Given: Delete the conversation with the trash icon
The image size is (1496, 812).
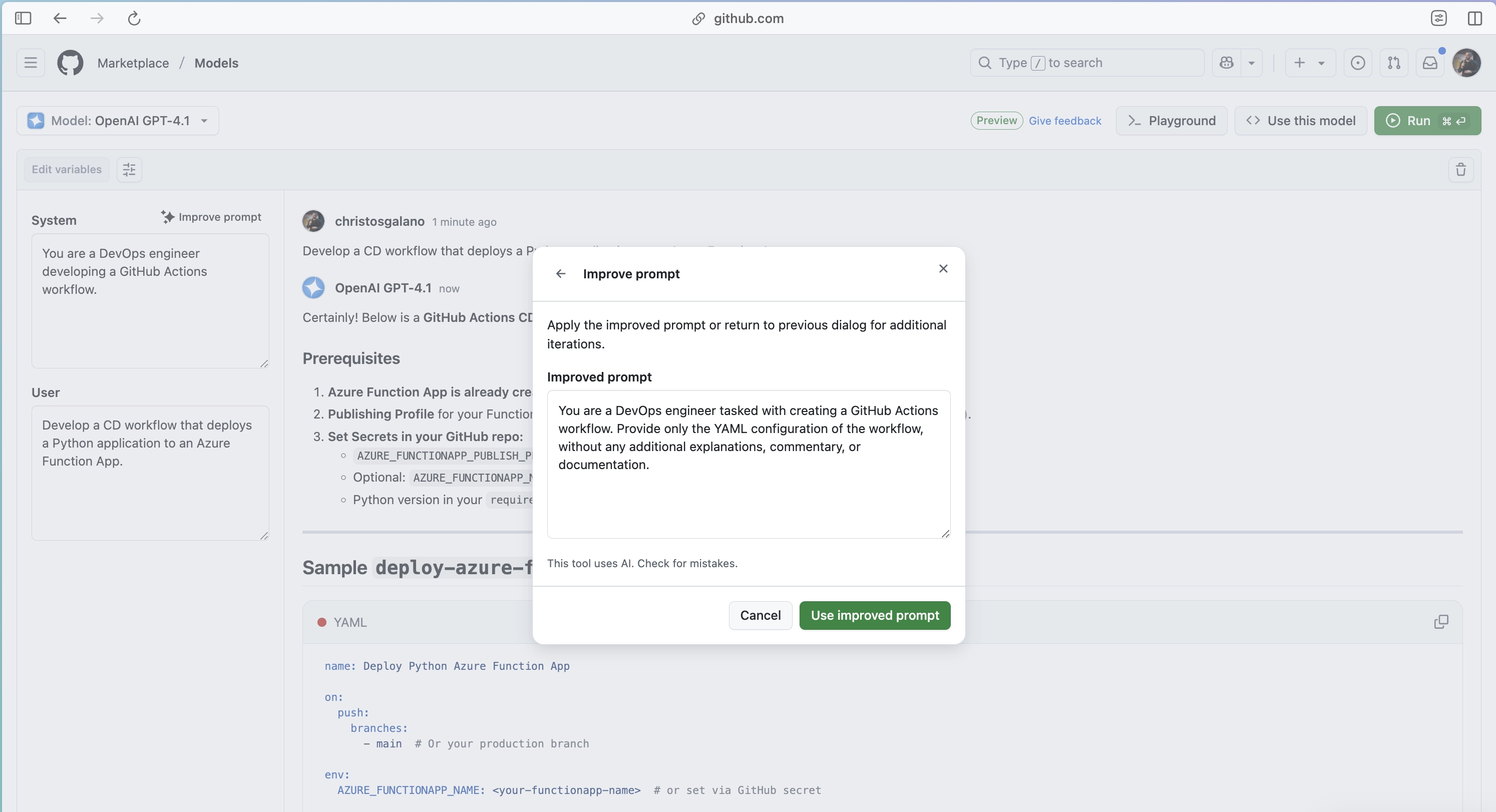Looking at the screenshot, I should [1460, 170].
